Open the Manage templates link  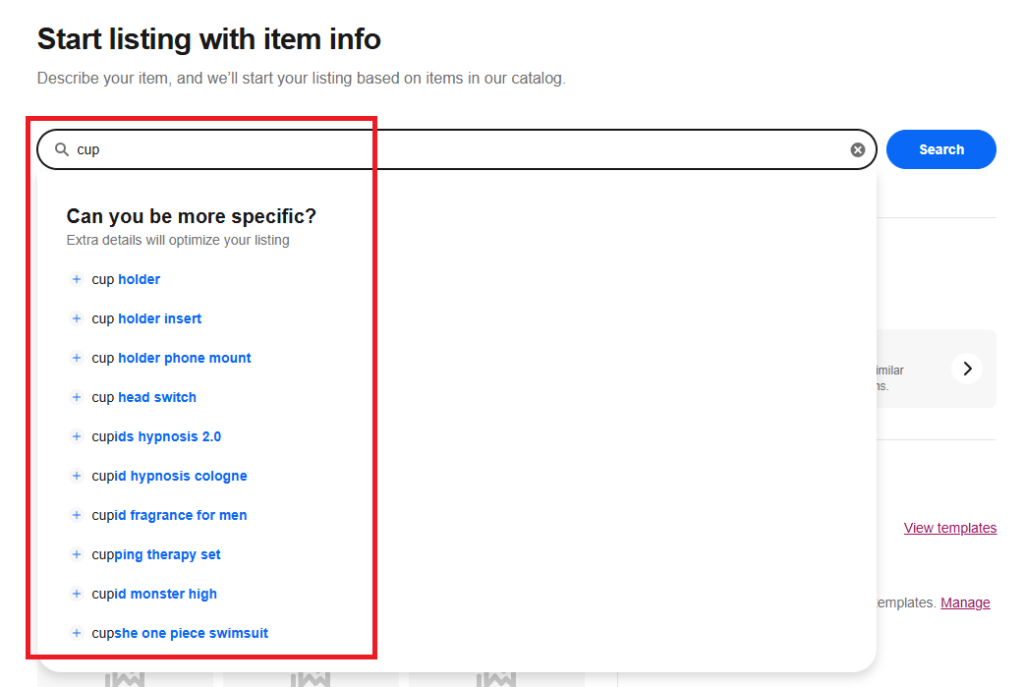(965, 603)
